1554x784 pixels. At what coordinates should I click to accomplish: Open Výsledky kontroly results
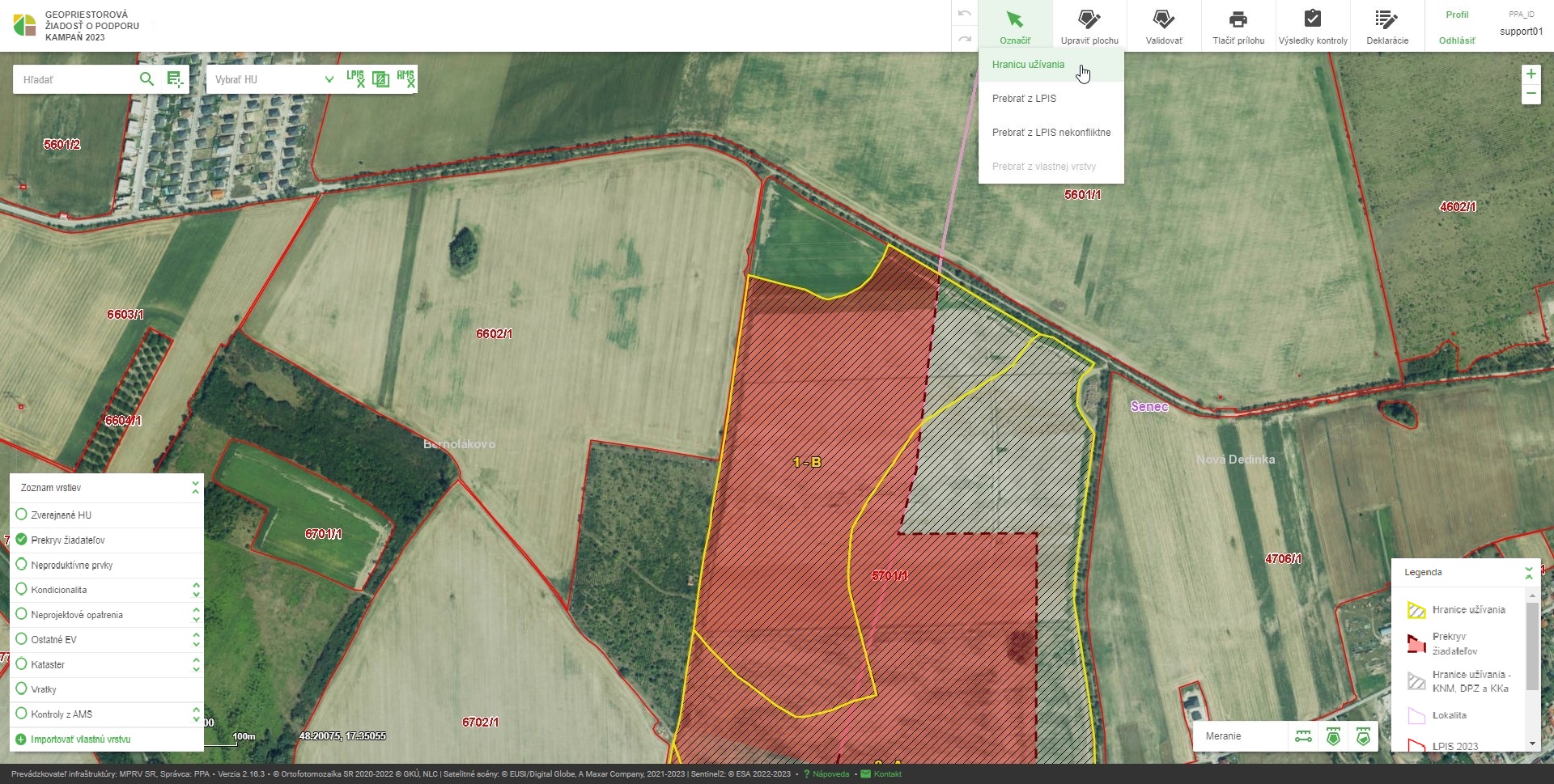click(1312, 27)
